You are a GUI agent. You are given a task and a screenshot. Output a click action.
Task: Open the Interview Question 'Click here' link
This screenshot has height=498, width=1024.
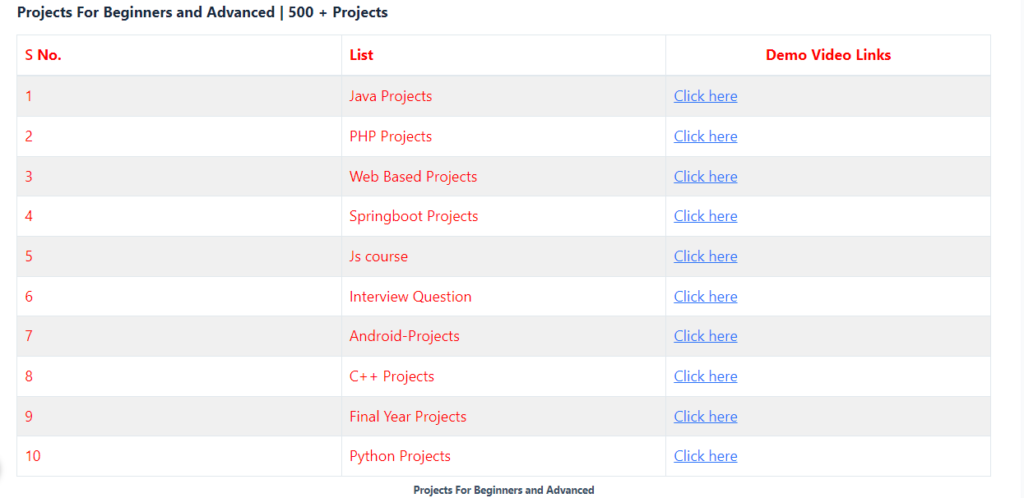pyautogui.click(x=705, y=296)
